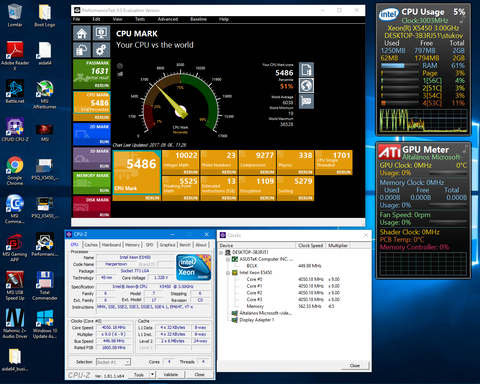Viewport: 480px width, 384px height.
Task: Click the Intel logo on CPU Usage gadget
Action: [x=389, y=14]
